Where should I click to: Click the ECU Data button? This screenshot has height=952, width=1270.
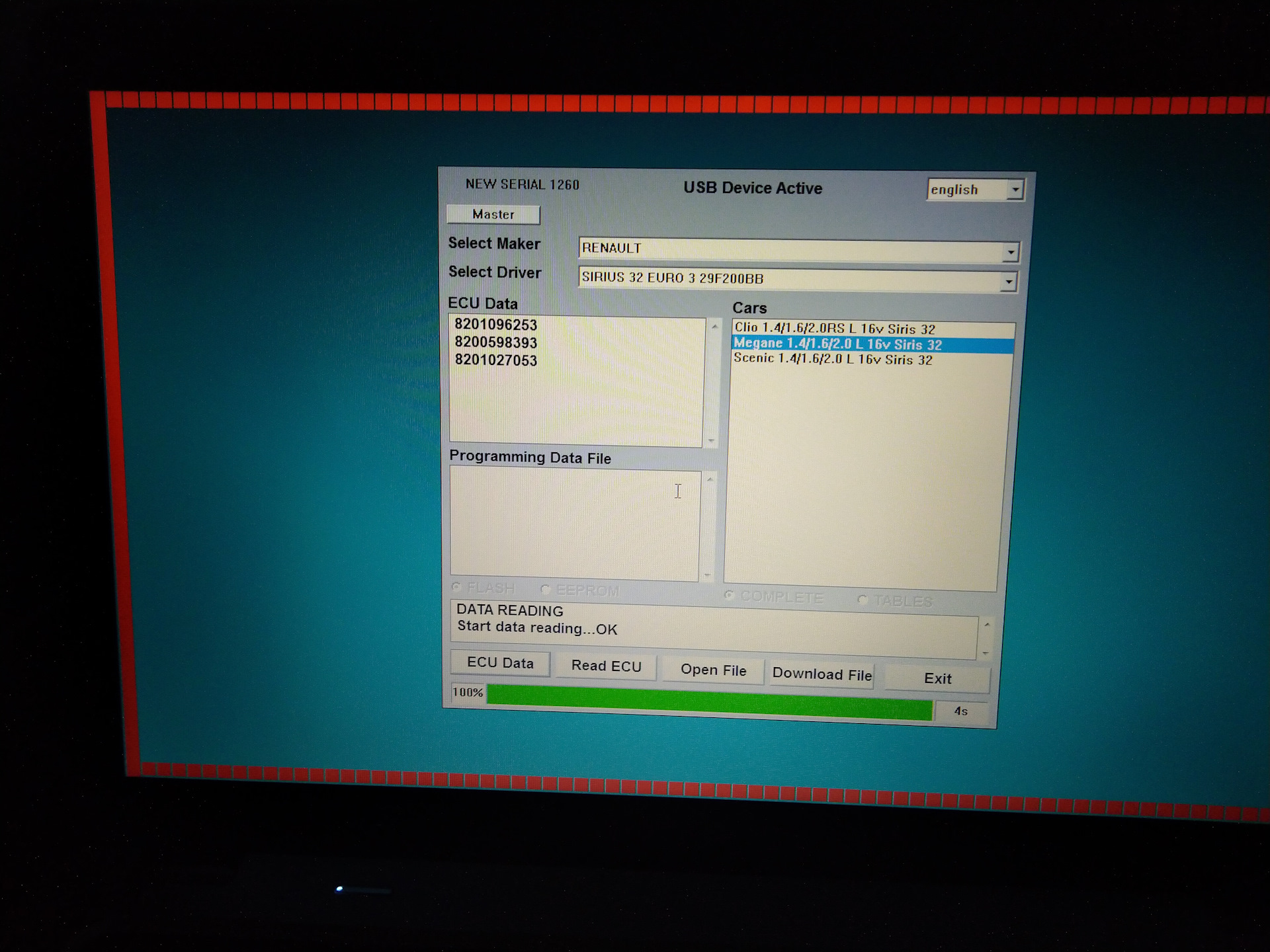(x=500, y=663)
